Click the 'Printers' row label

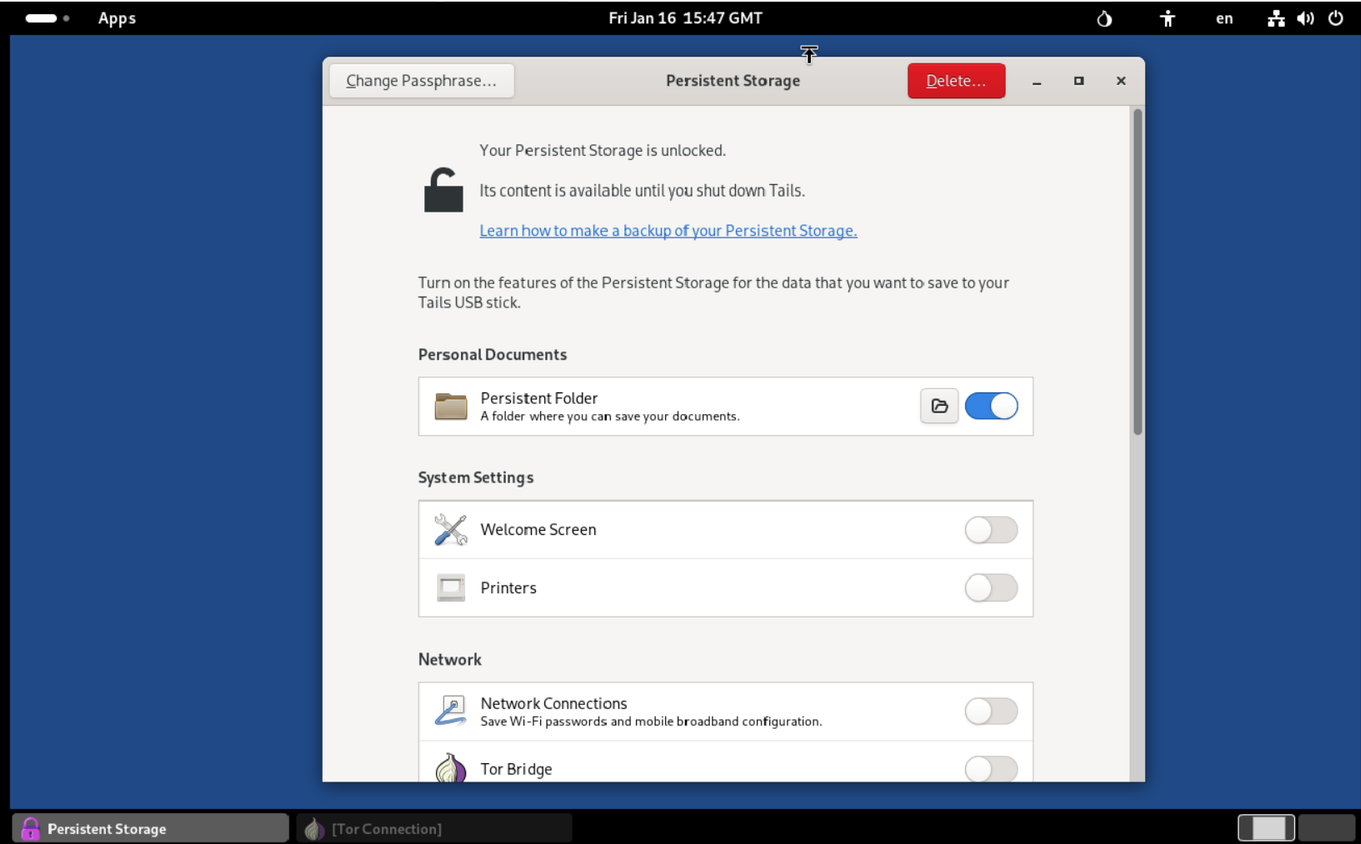[508, 588]
